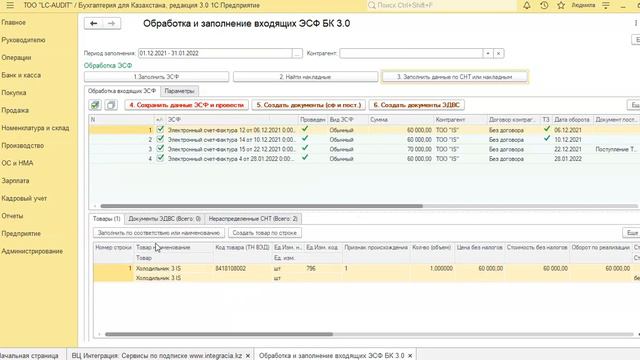Click horizontal scrollbar of invoices table
Viewport: 640px width, 360px height.
point(262,206)
